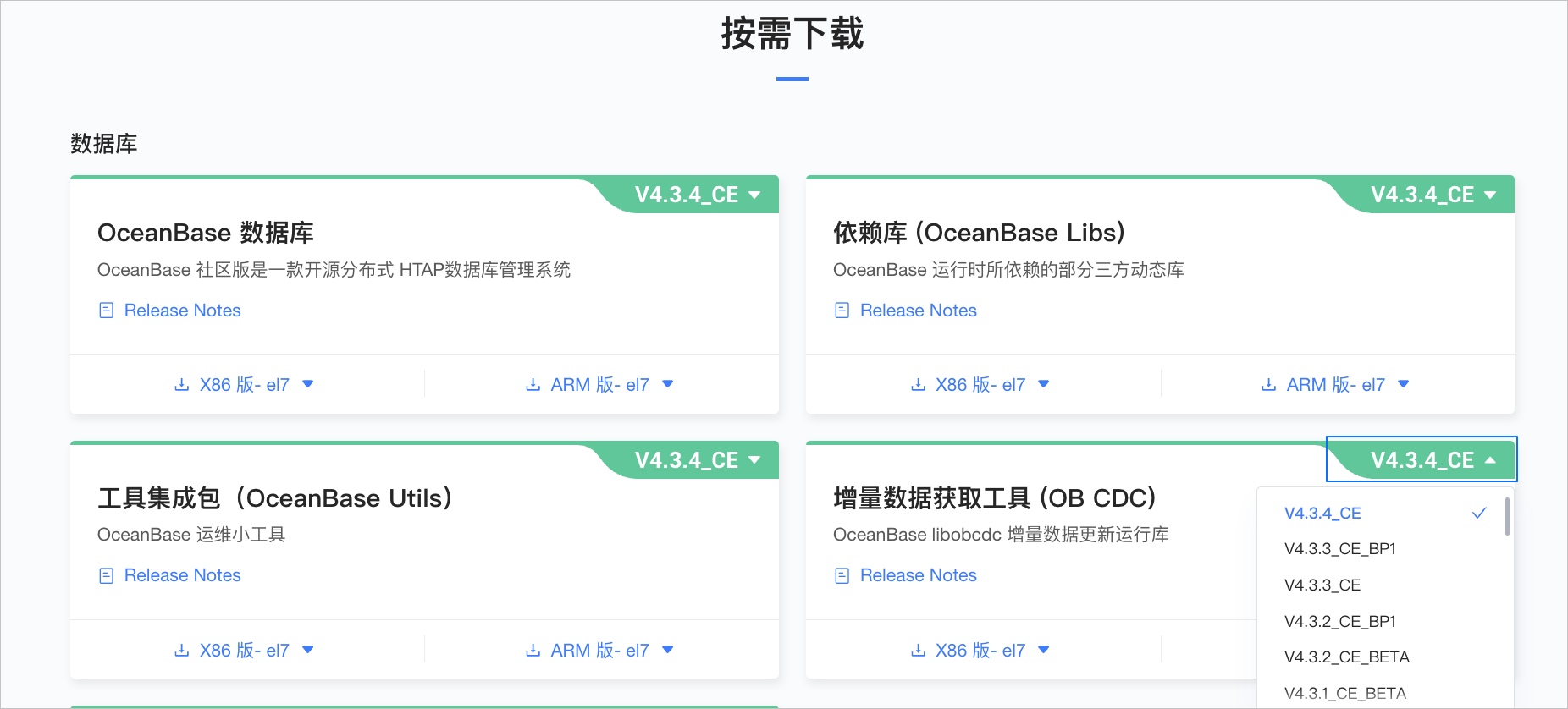
Task: Click description OceanBase 运行时所依赖的部分三方动态库
Action: [1008, 270]
